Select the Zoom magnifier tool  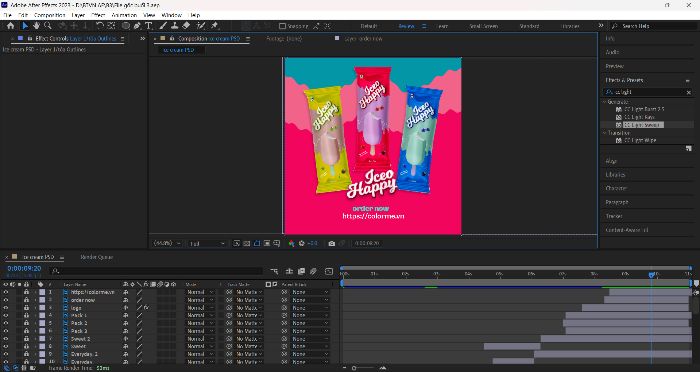click(x=47, y=26)
